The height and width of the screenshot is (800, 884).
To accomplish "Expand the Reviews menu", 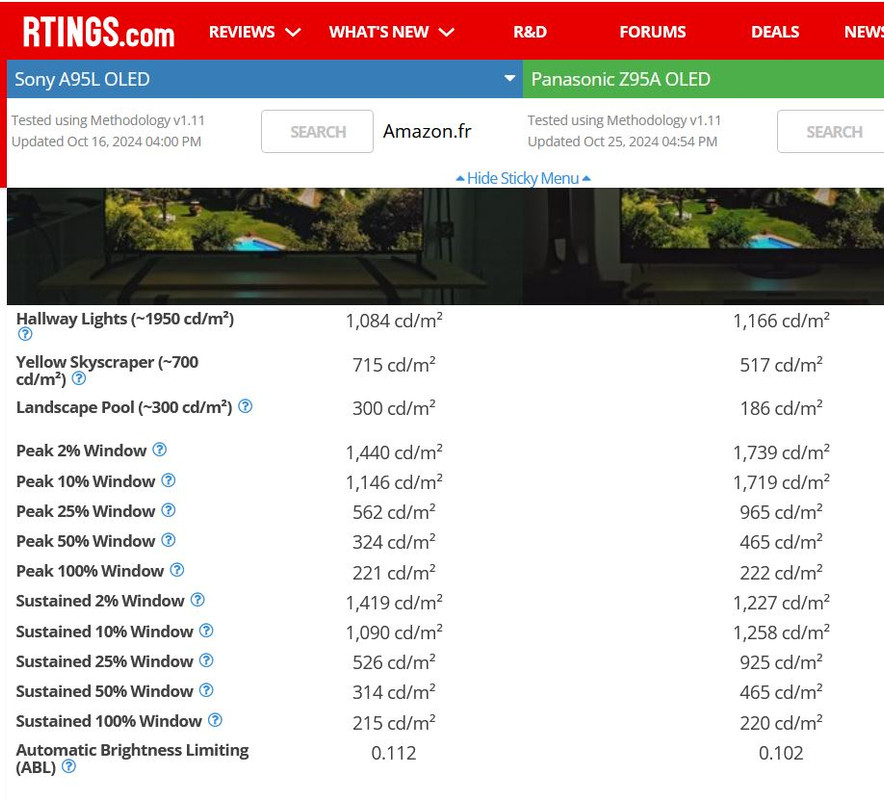I will point(254,32).
